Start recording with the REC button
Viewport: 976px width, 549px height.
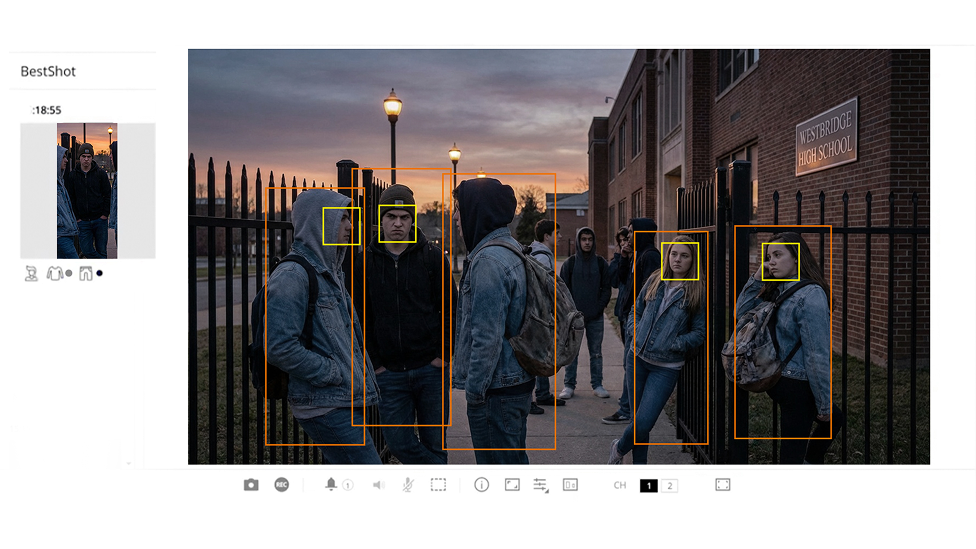[x=282, y=485]
